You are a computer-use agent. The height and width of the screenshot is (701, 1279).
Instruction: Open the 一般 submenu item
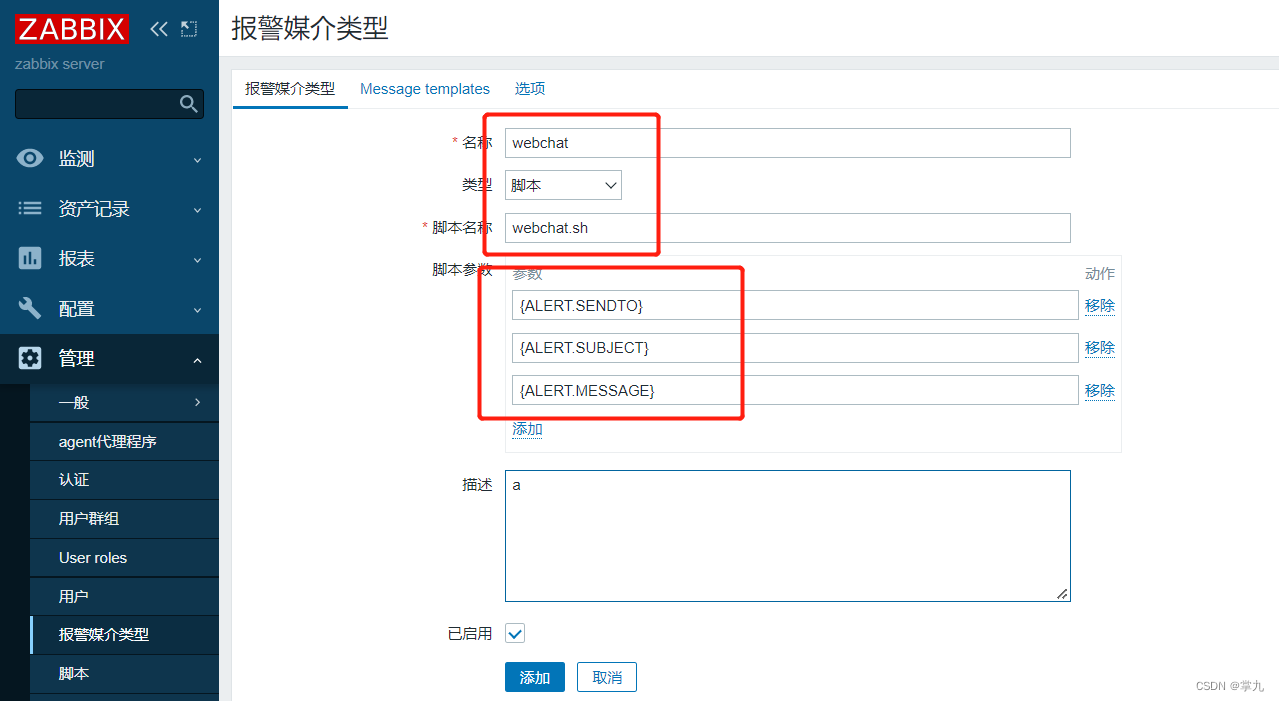pyautogui.click(x=124, y=402)
